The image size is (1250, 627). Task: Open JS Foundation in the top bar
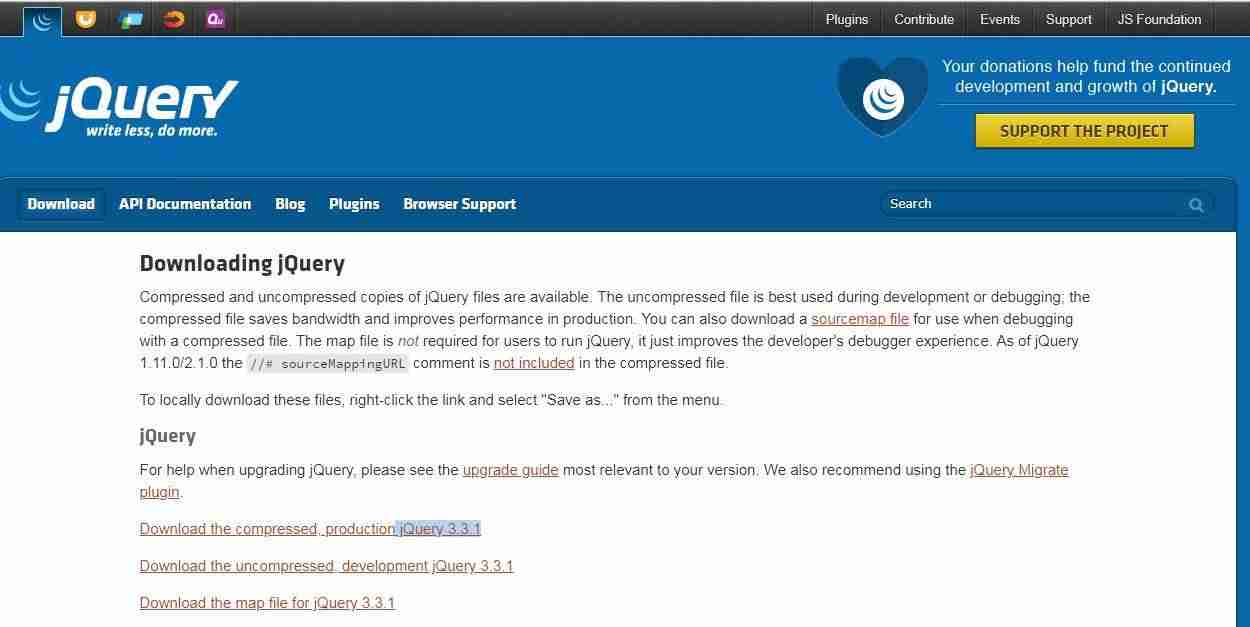pos(1159,19)
